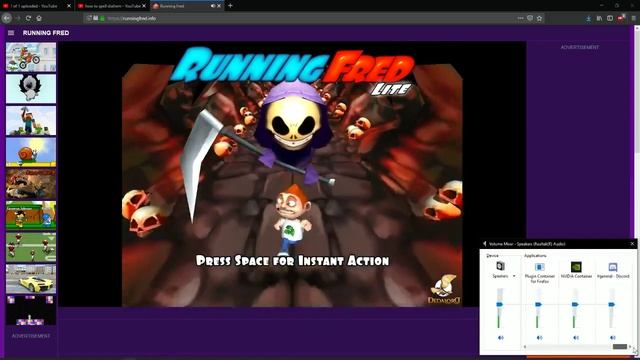
Task: Mute the NVIDIA Container audio
Action: 576,338
